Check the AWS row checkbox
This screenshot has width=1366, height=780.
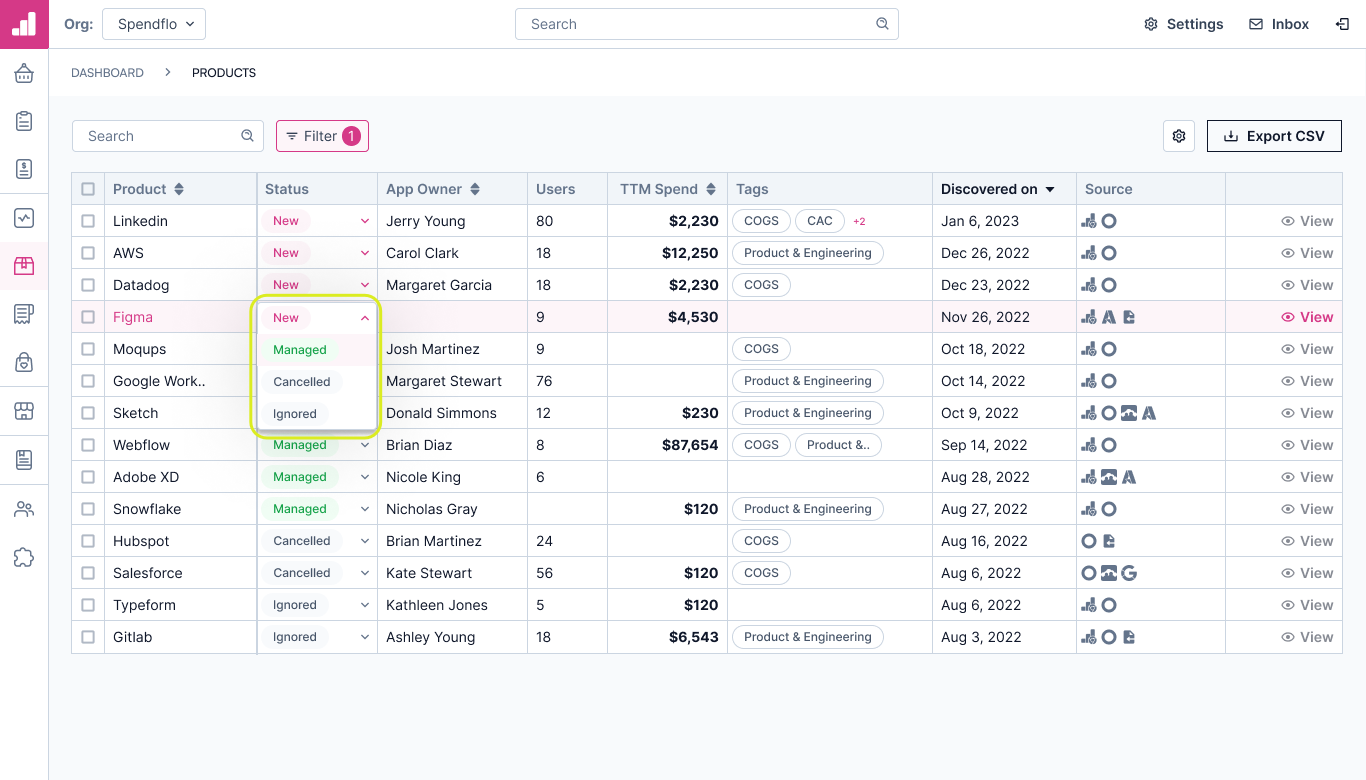[x=88, y=253]
